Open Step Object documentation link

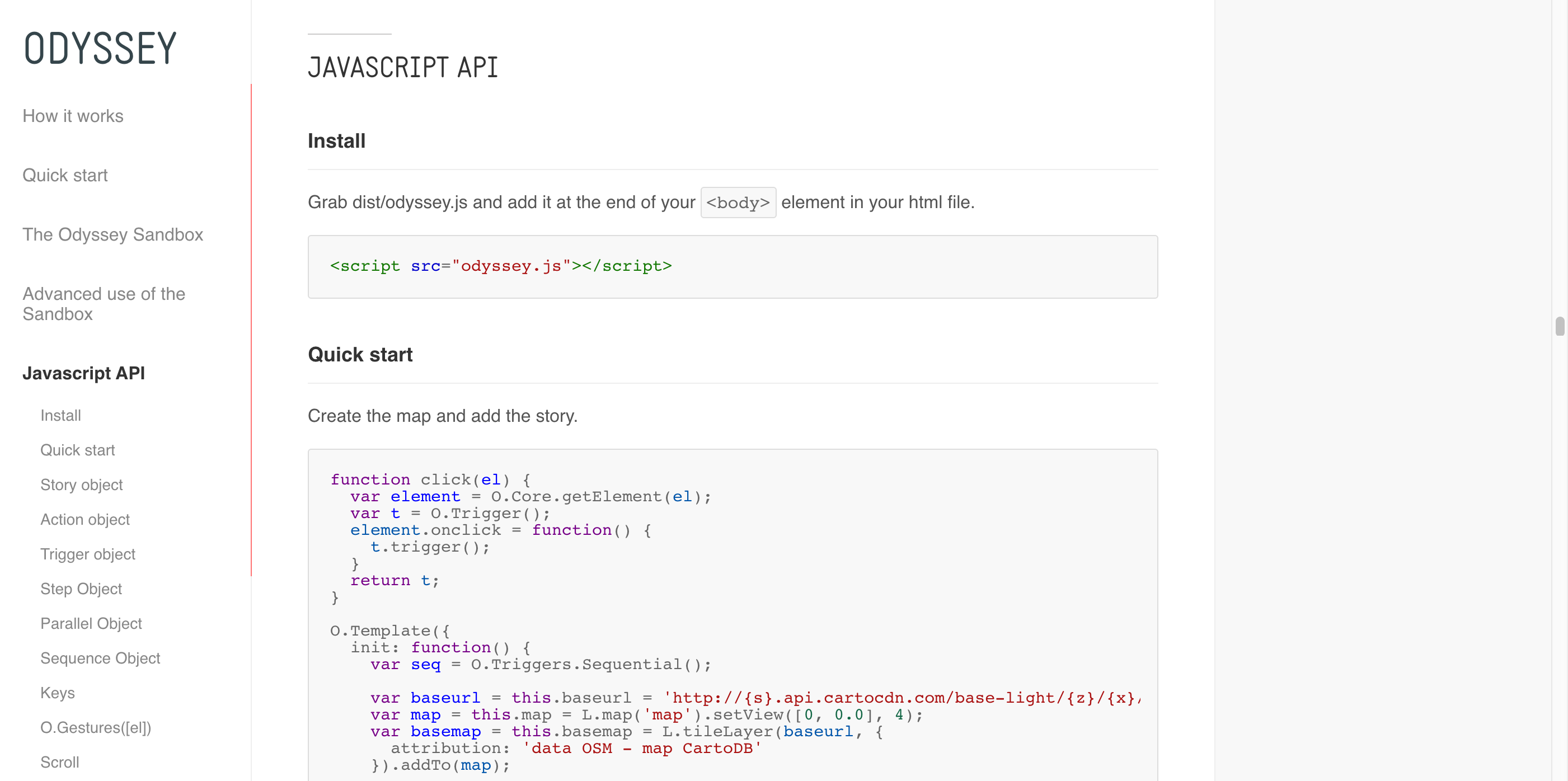click(x=81, y=589)
